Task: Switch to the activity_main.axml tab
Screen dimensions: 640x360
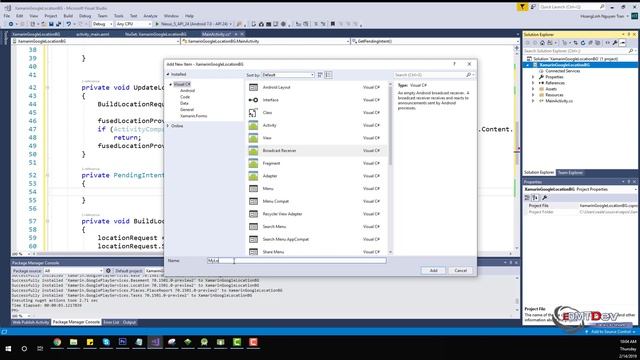Action: click(93, 34)
